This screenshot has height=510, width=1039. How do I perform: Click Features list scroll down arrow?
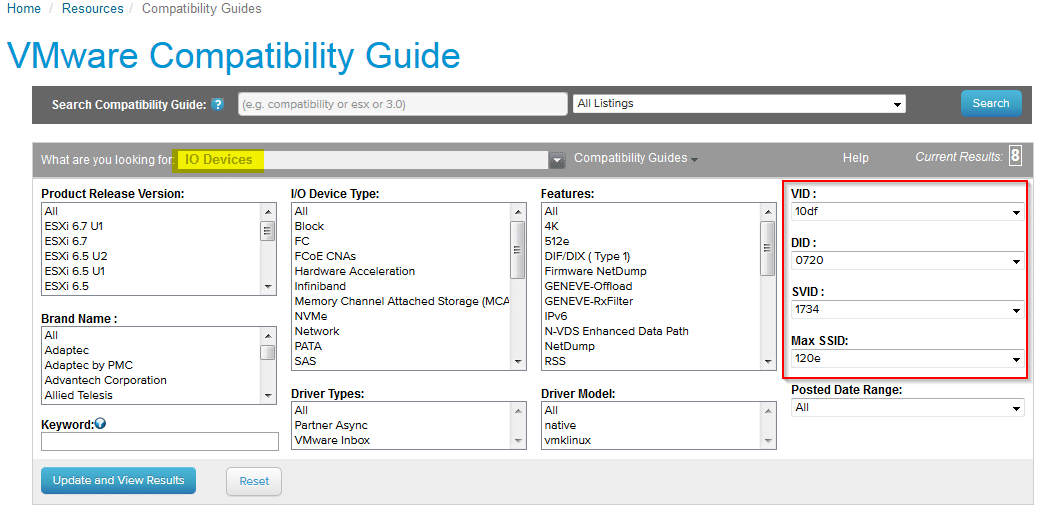pos(767,362)
